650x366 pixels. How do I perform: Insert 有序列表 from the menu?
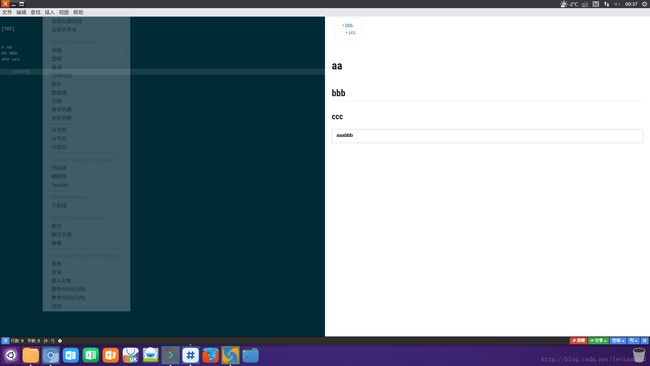pos(86,109)
